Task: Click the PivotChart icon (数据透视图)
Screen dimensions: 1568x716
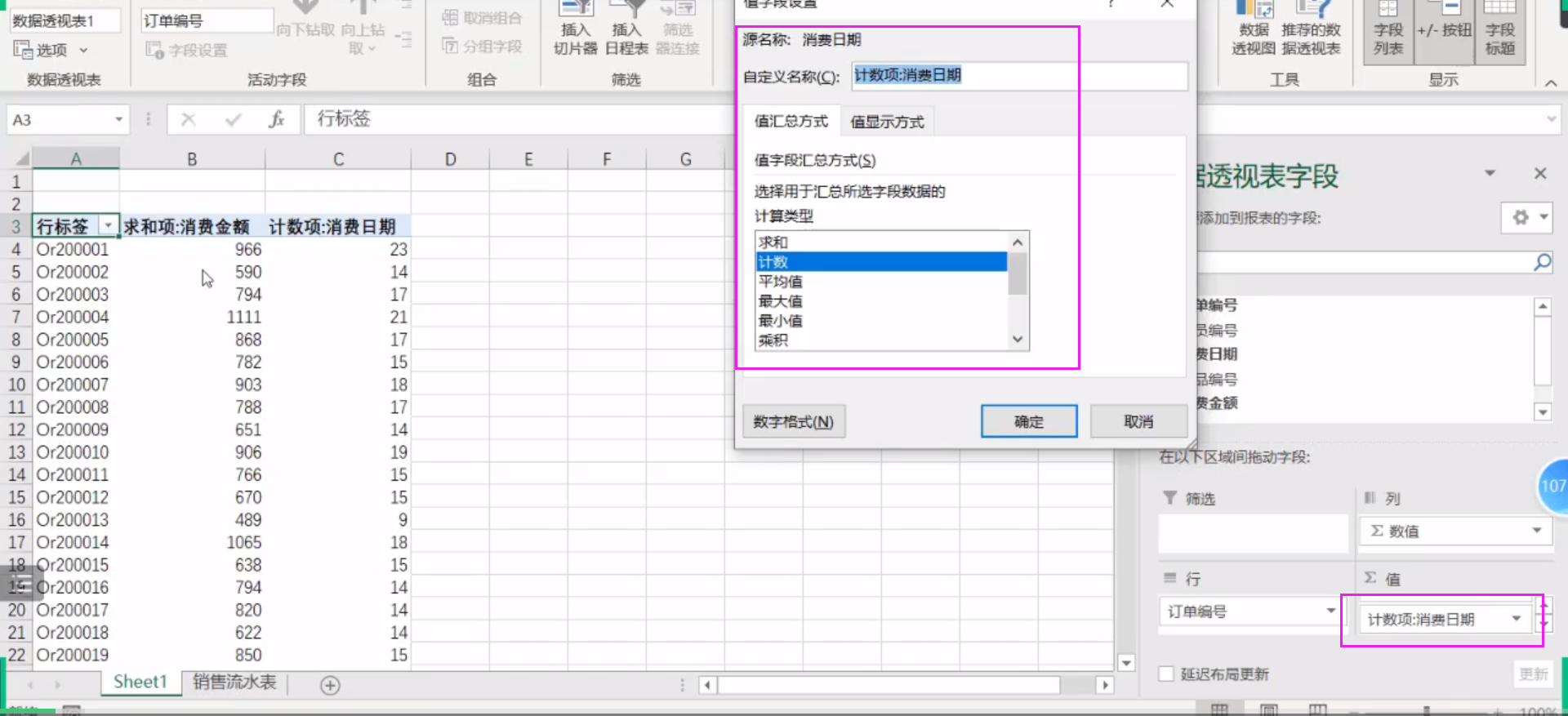Action: pos(1254,29)
